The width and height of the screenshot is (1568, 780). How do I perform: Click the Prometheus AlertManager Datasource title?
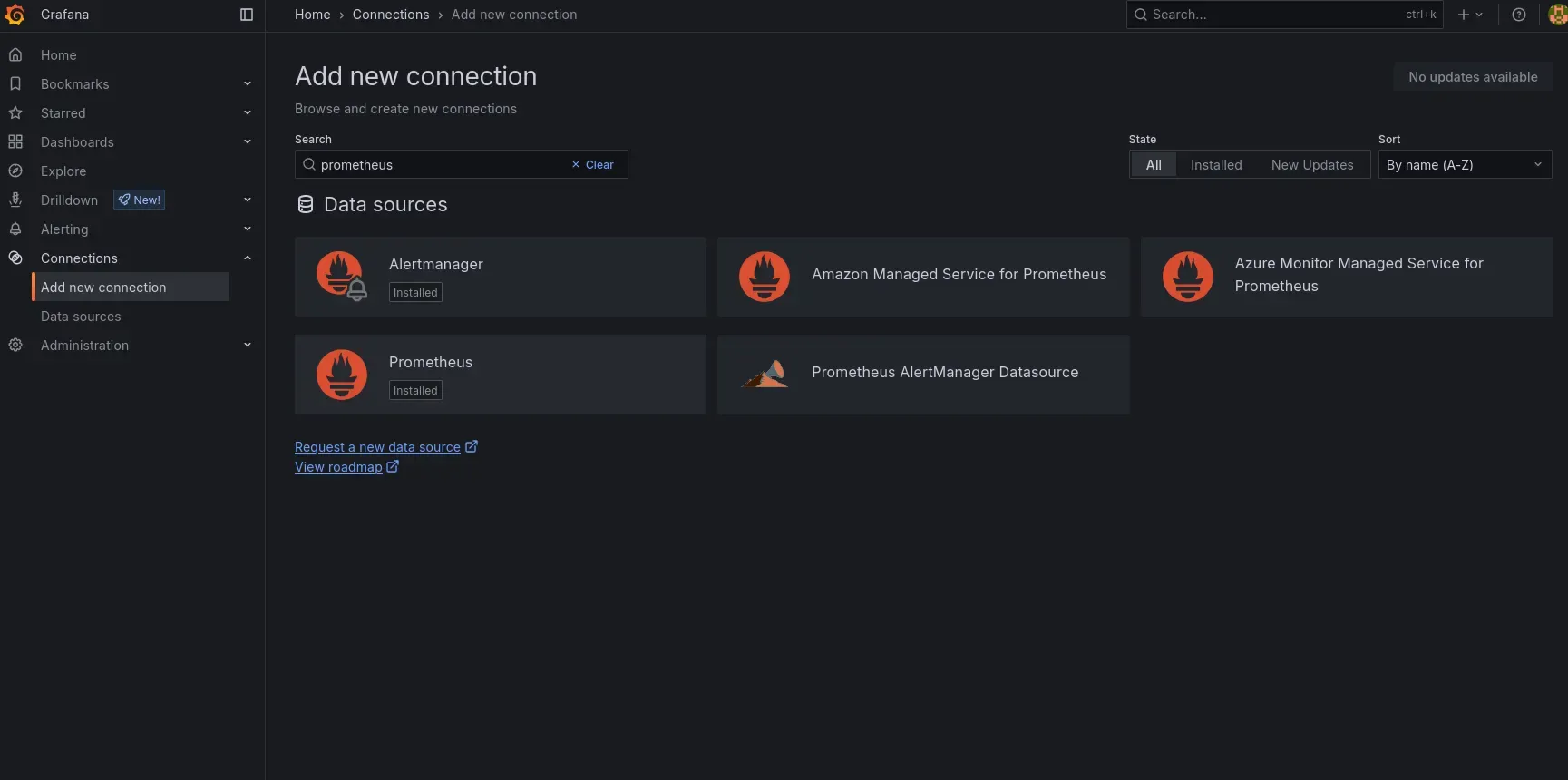point(945,373)
